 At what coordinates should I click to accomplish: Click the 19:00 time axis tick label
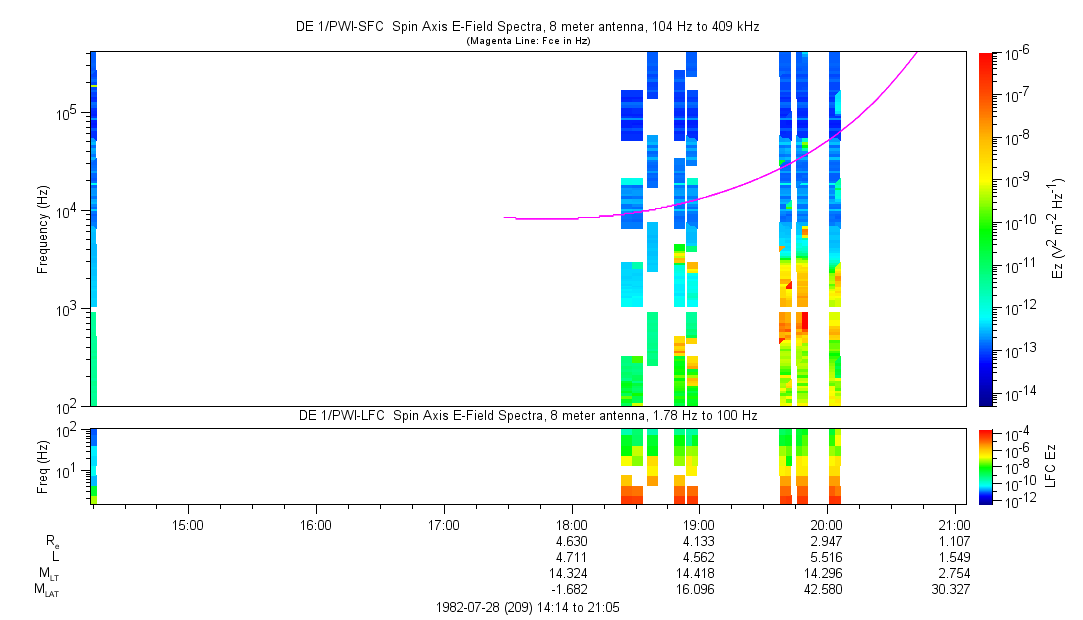click(x=698, y=524)
